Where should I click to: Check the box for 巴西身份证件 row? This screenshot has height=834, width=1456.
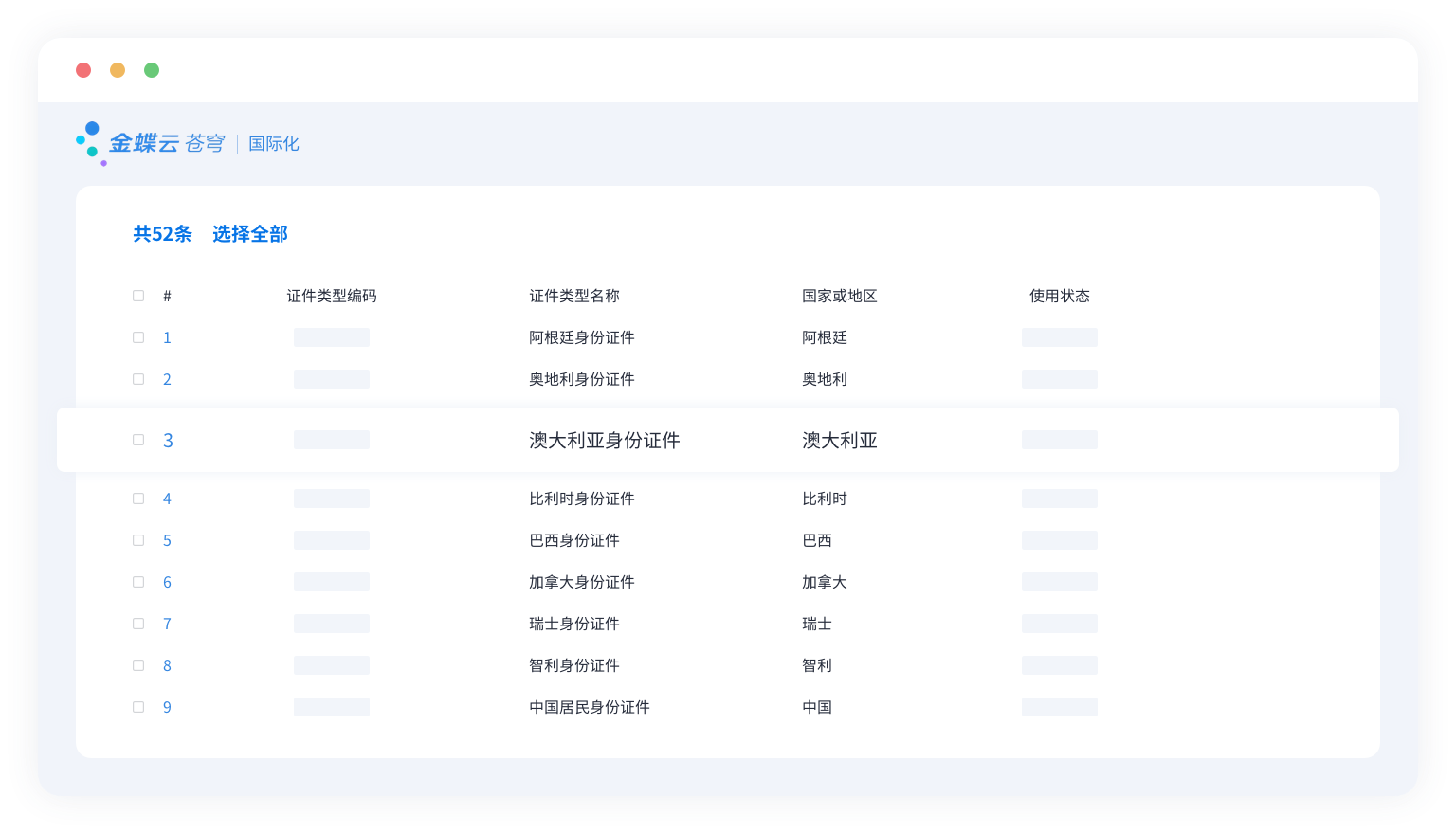138,540
